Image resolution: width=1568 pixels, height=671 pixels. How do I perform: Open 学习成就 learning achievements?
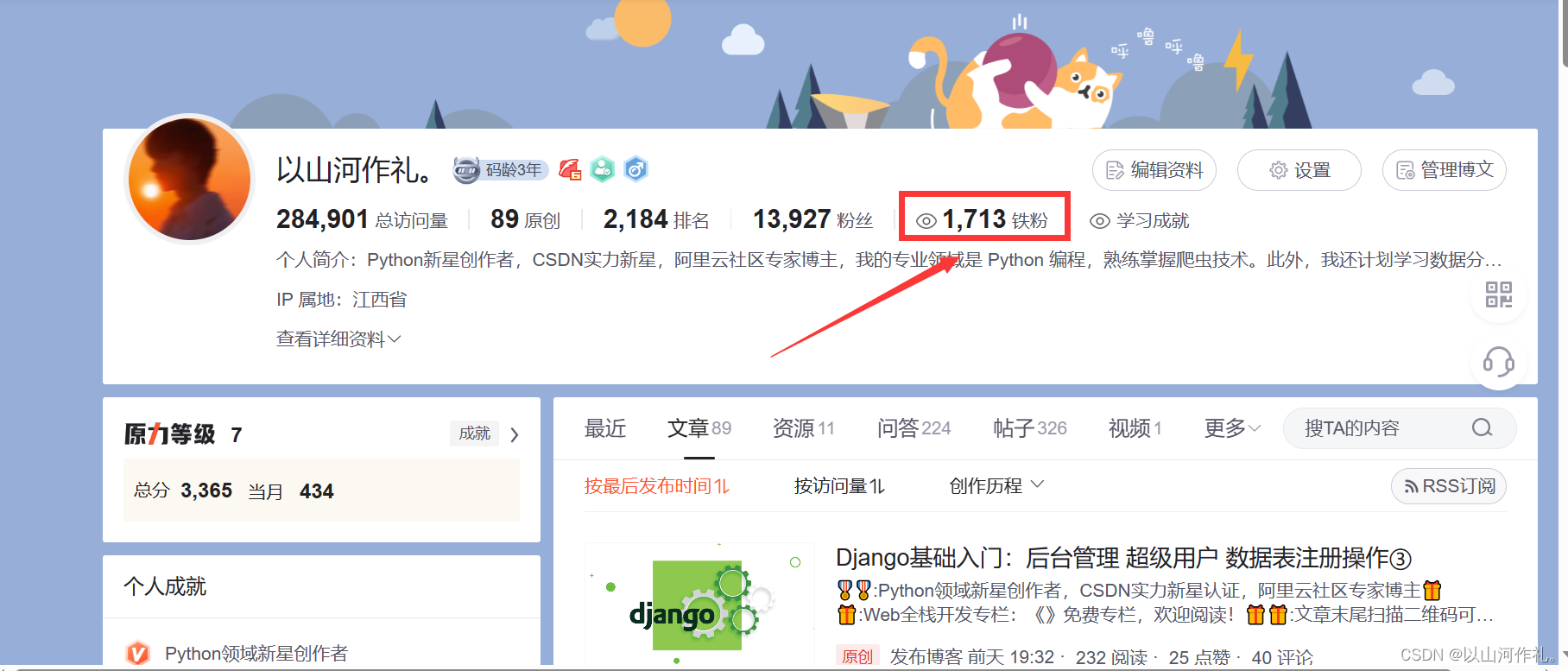(x=1153, y=221)
